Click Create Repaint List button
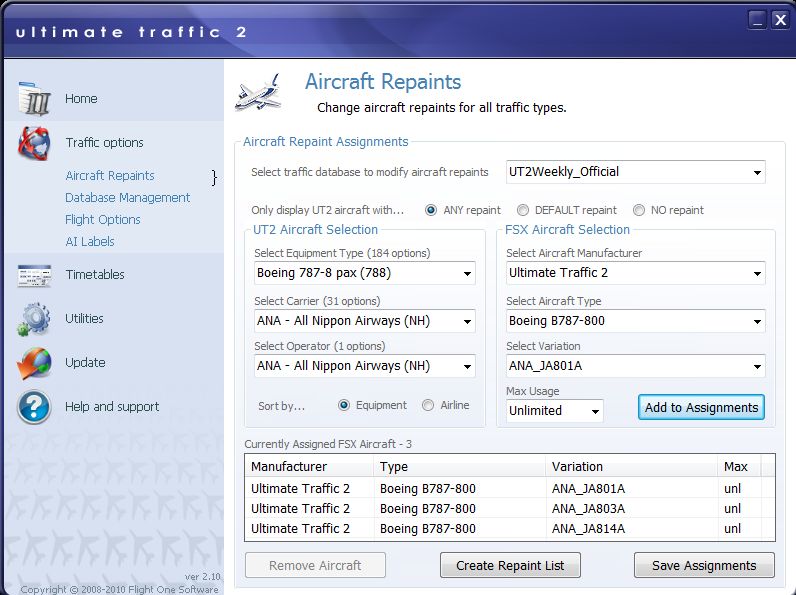The height and width of the screenshot is (595, 796). click(x=510, y=566)
